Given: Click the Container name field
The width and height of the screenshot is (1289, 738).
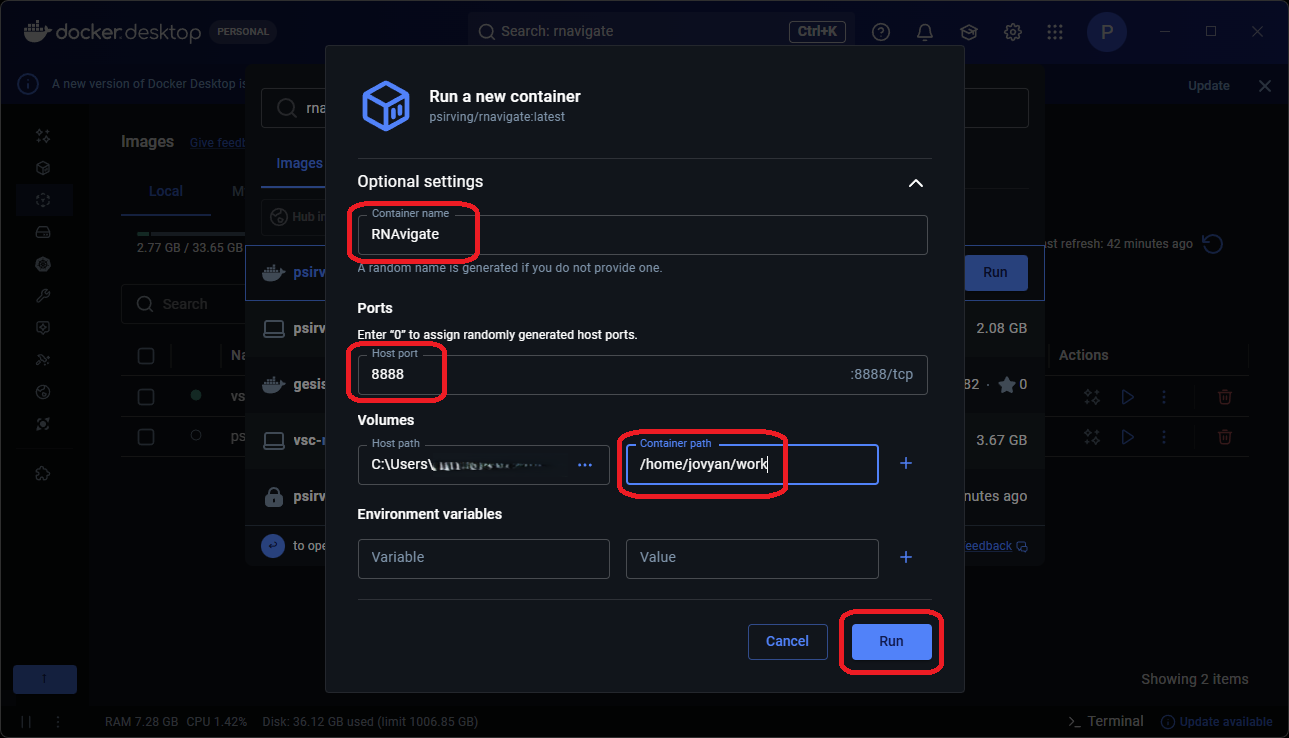Looking at the screenshot, I should [x=643, y=235].
